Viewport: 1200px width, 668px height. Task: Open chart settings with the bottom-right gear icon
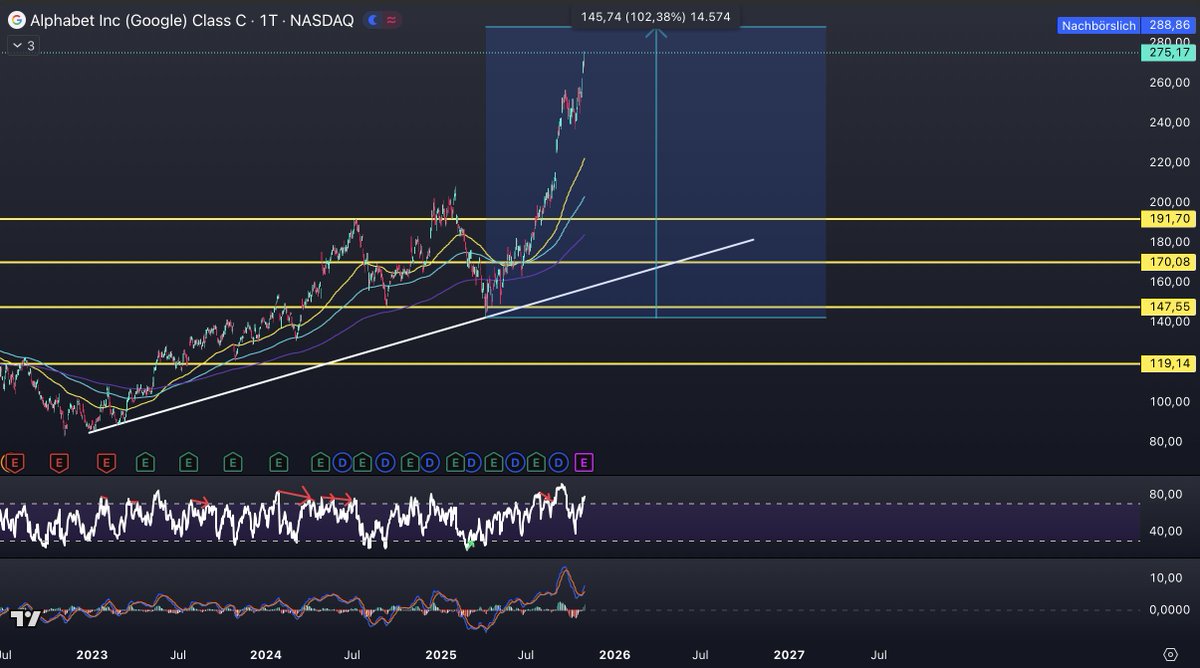click(x=1170, y=654)
